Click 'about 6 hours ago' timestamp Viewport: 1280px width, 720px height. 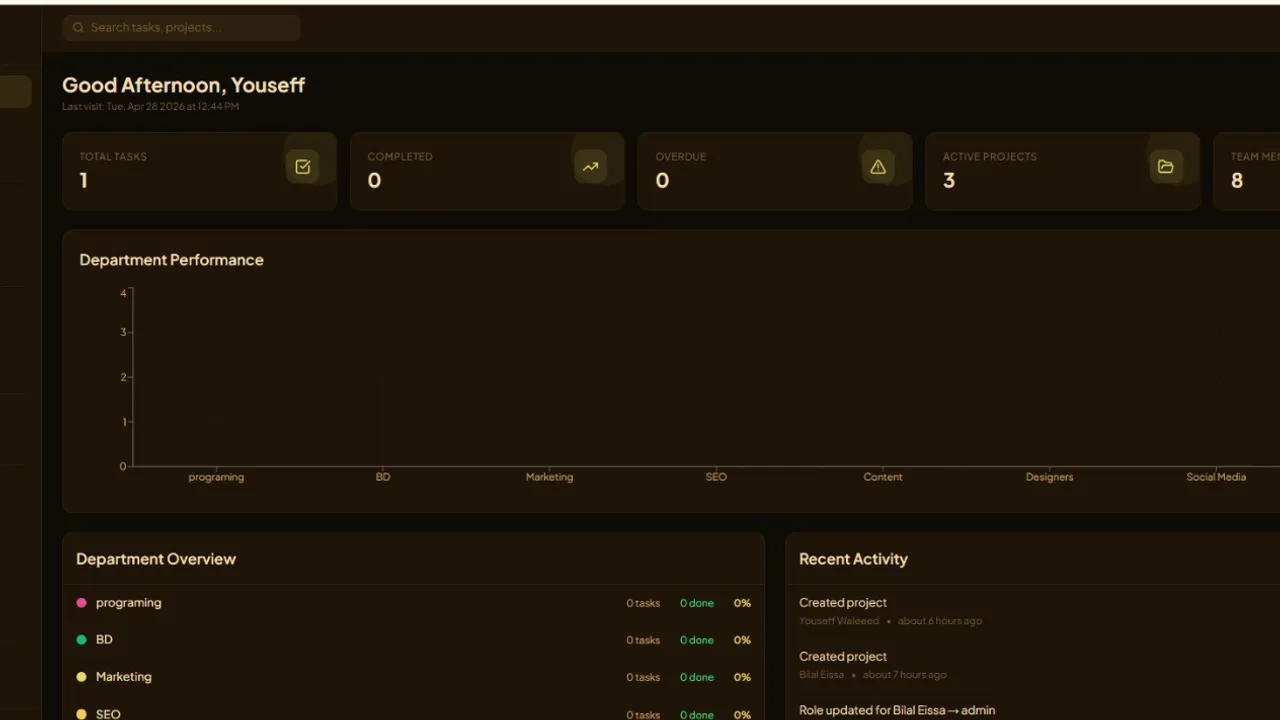point(940,621)
